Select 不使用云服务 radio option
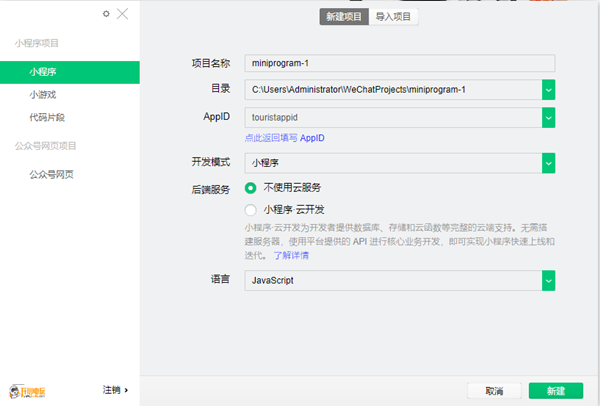Screen dimensions: 600x406 point(251,188)
